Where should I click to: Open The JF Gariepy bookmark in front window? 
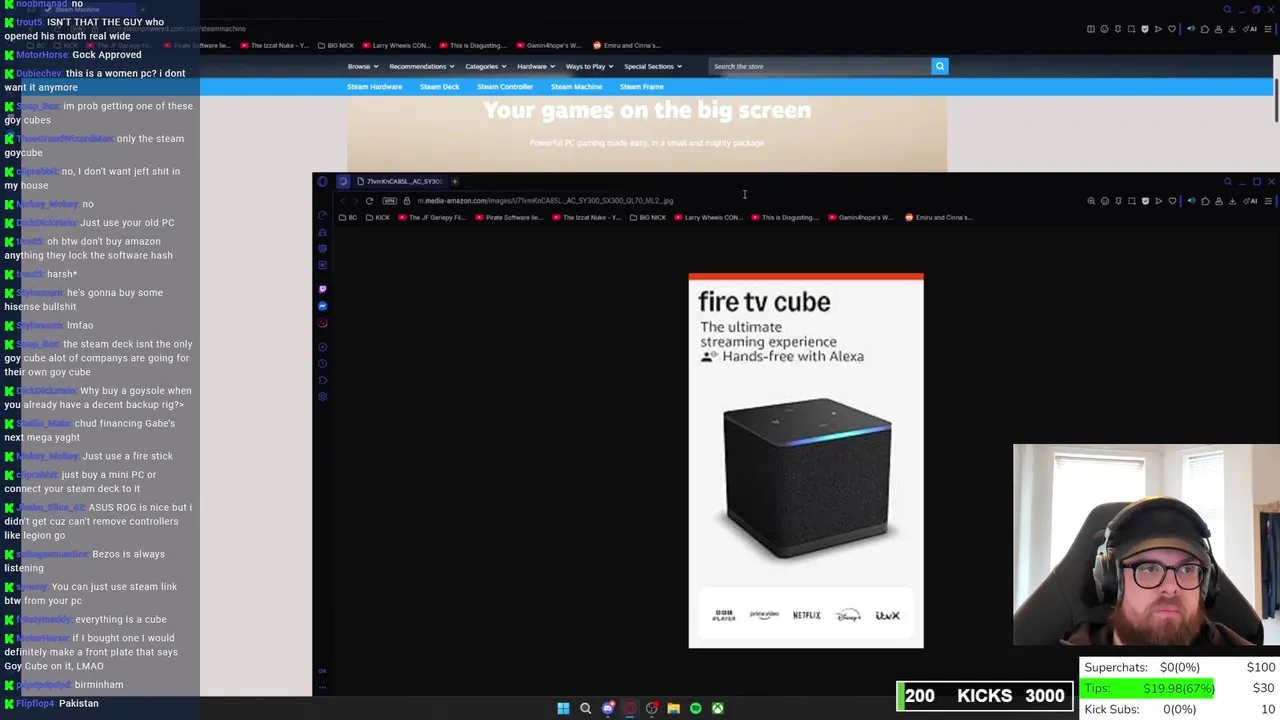click(432, 217)
